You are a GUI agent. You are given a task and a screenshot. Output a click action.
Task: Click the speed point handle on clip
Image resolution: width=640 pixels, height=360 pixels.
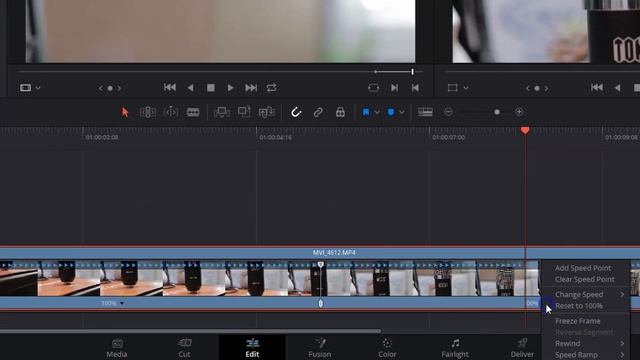click(320, 303)
